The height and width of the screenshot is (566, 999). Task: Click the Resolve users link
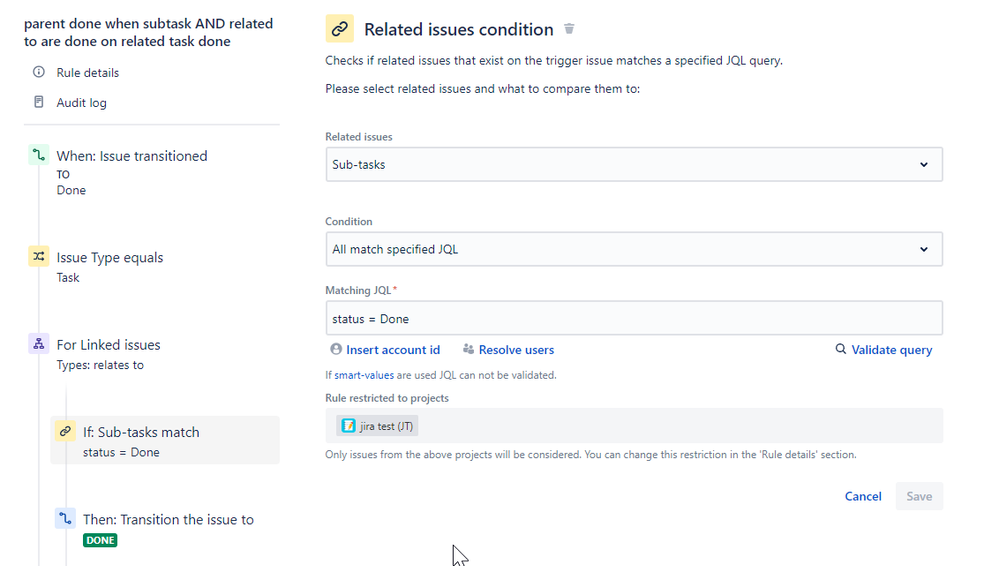click(x=516, y=350)
